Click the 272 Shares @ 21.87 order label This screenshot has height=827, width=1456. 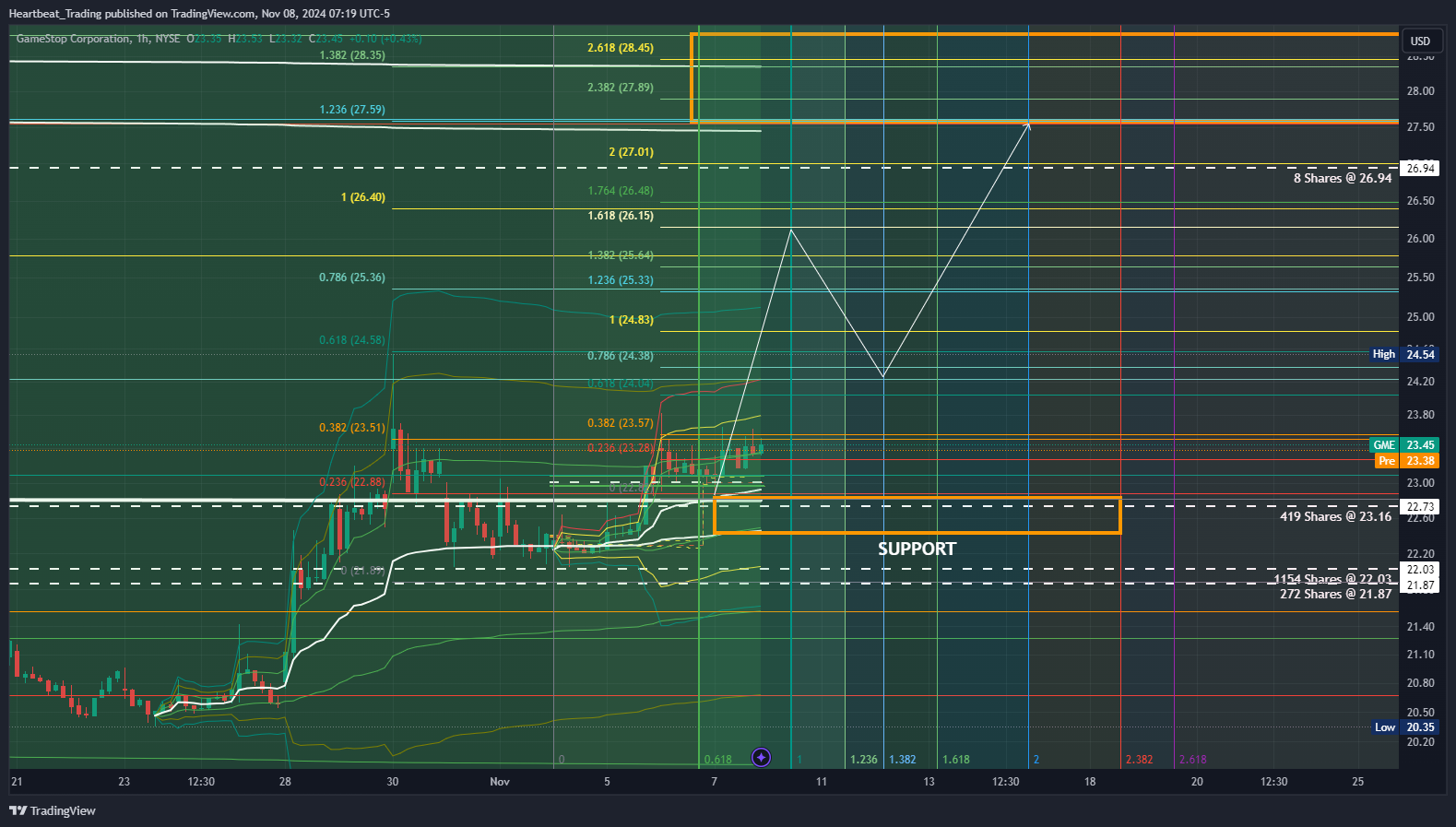(1335, 594)
